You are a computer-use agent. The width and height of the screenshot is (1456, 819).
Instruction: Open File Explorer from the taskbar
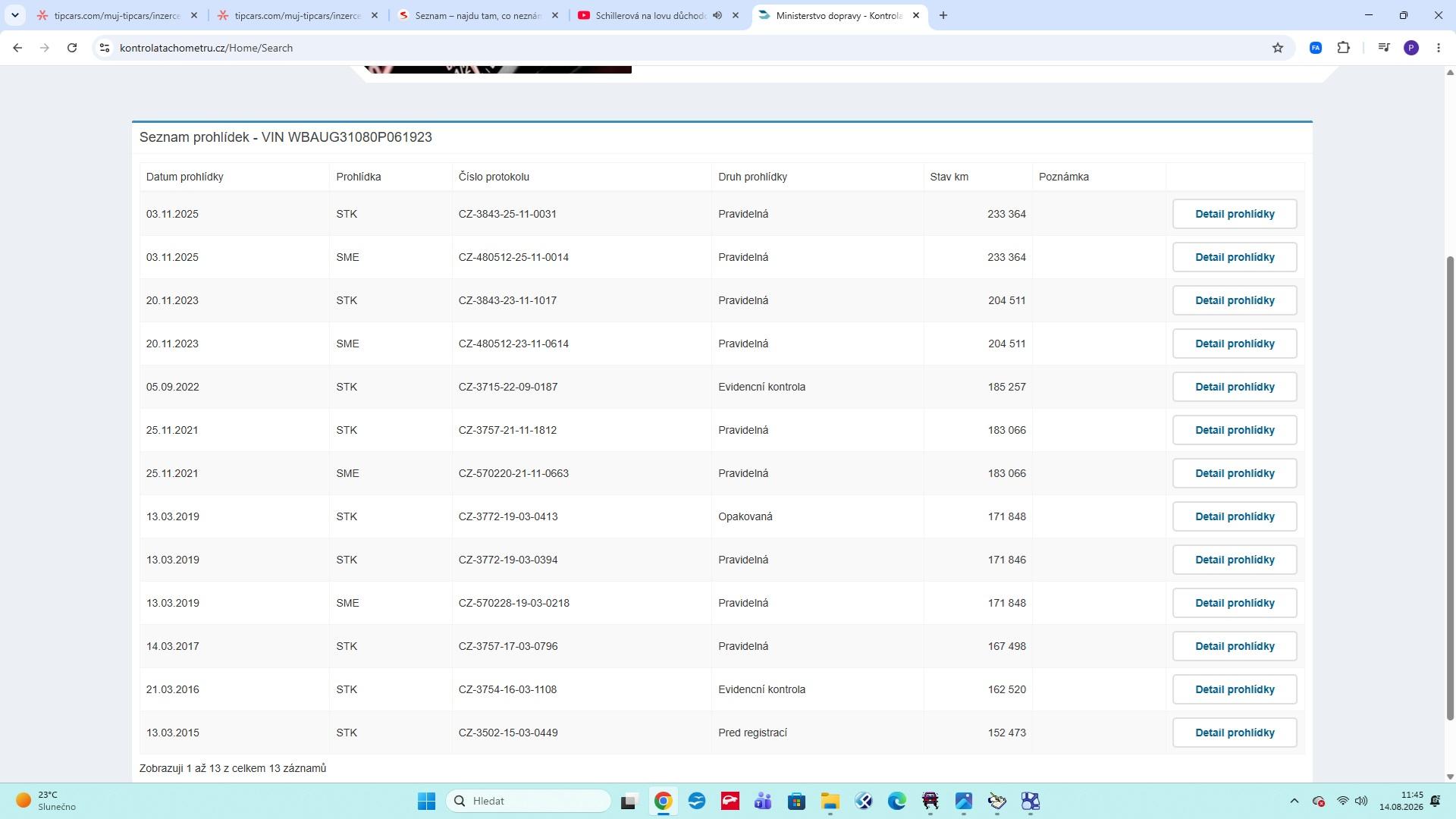click(x=830, y=801)
